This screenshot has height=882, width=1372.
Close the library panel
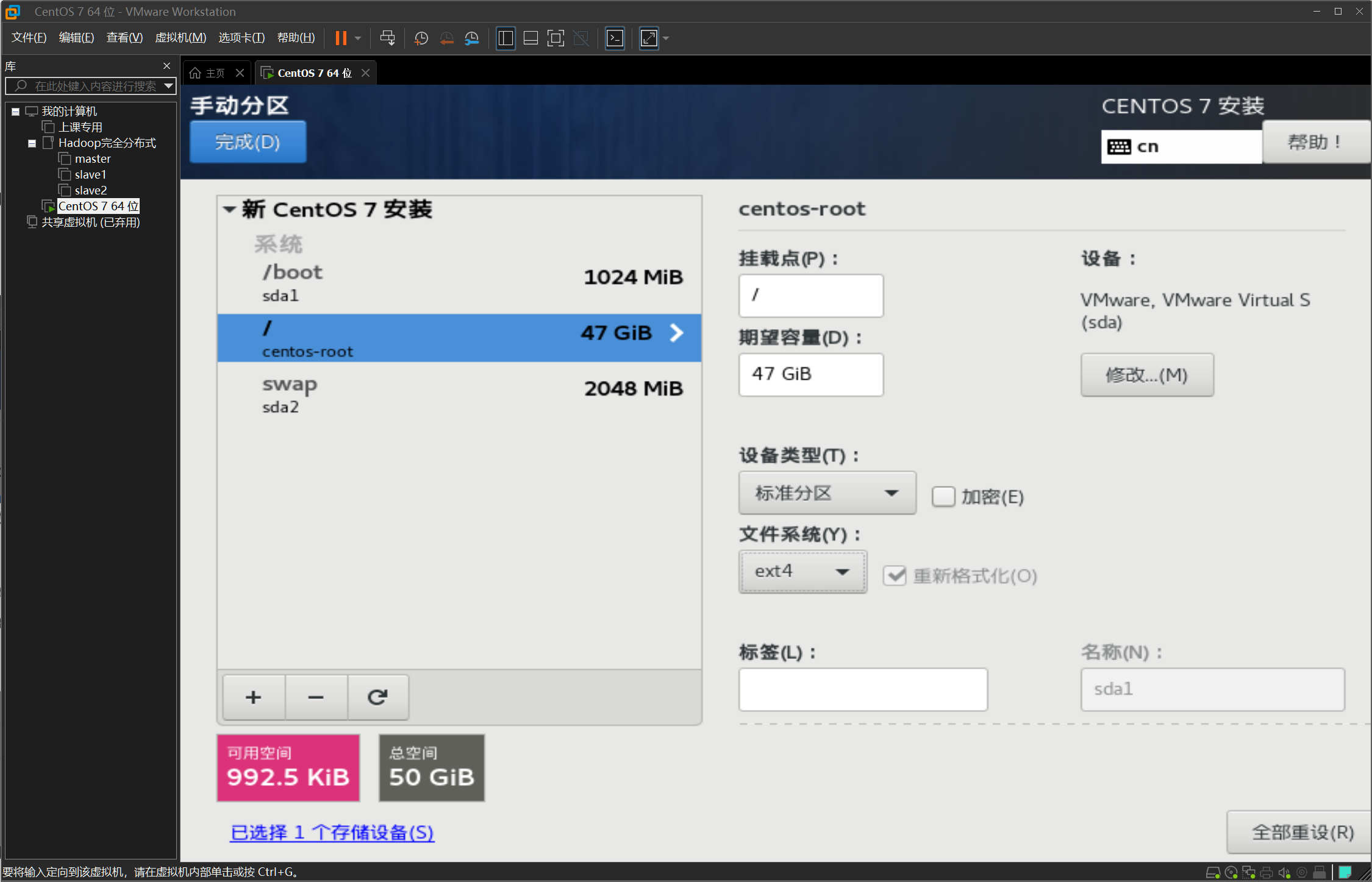pos(166,66)
